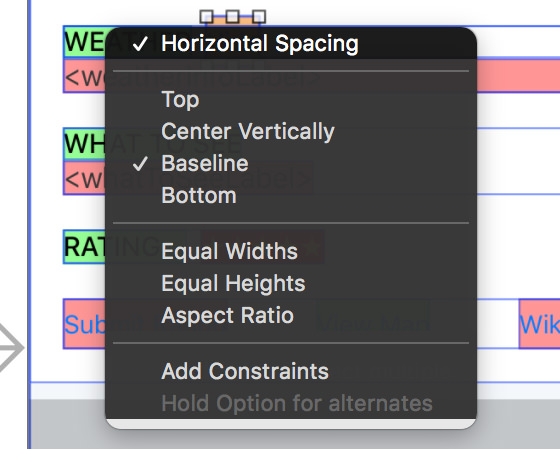560x449 pixels.
Task: Select the green WH label on canvas
Action: [x=85, y=144]
